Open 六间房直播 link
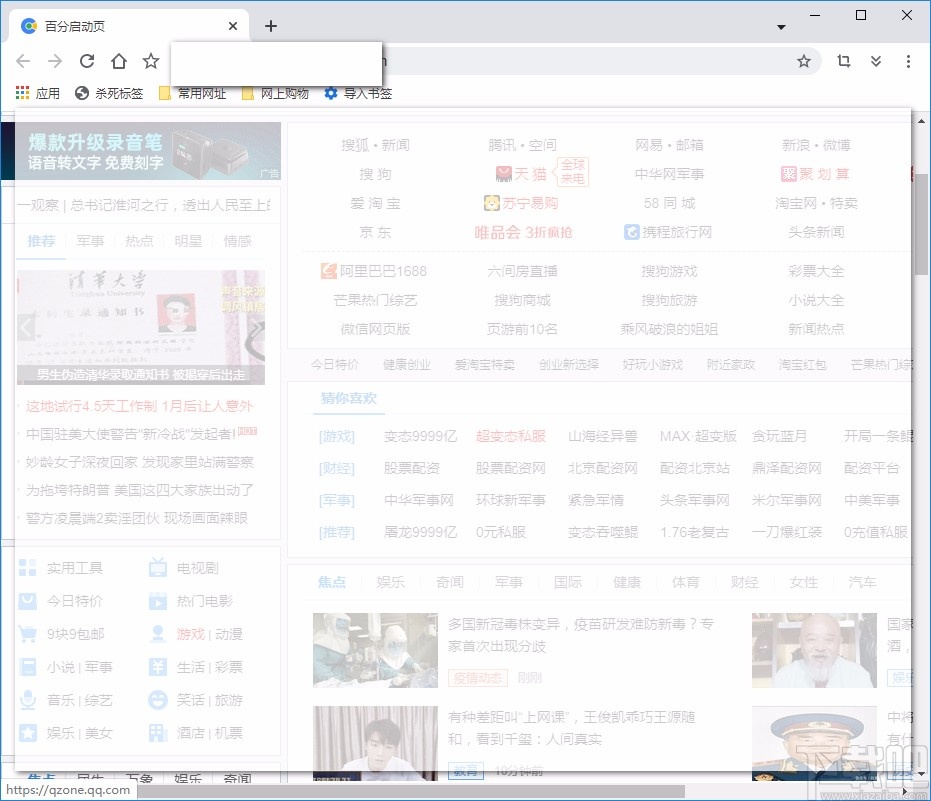The height and width of the screenshot is (801, 931). pyautogui.click(x=522, y=271)
